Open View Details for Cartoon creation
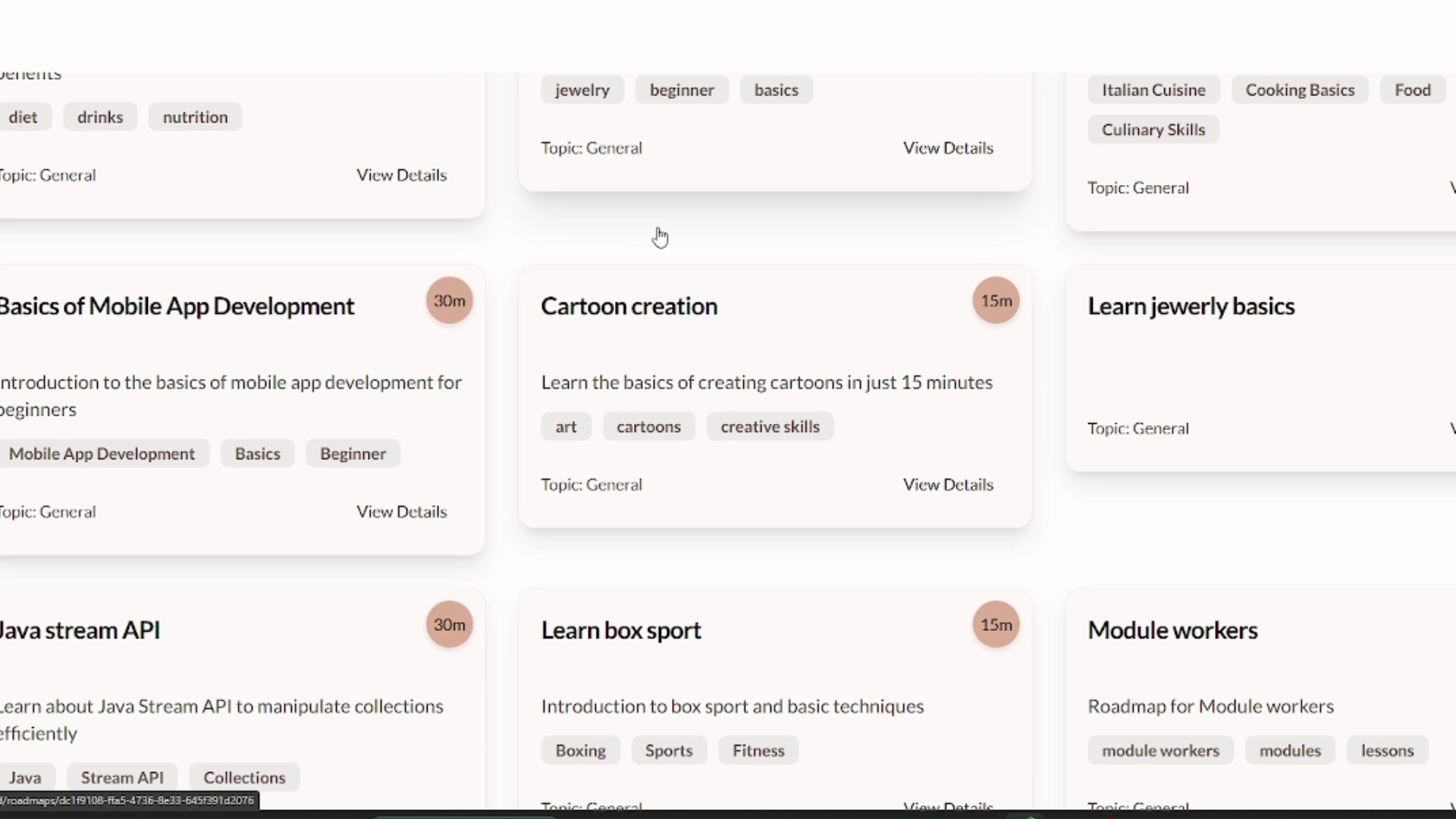 pyautogui.click(x=947, y=485)
